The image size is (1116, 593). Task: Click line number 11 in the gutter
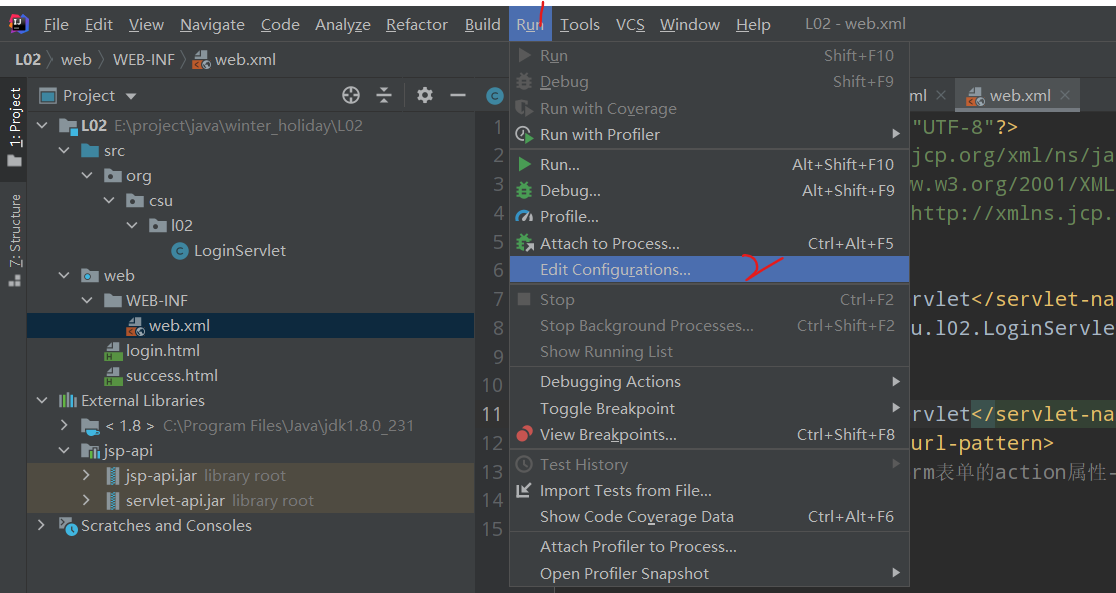pyautogui.click(x=492, y=414)
